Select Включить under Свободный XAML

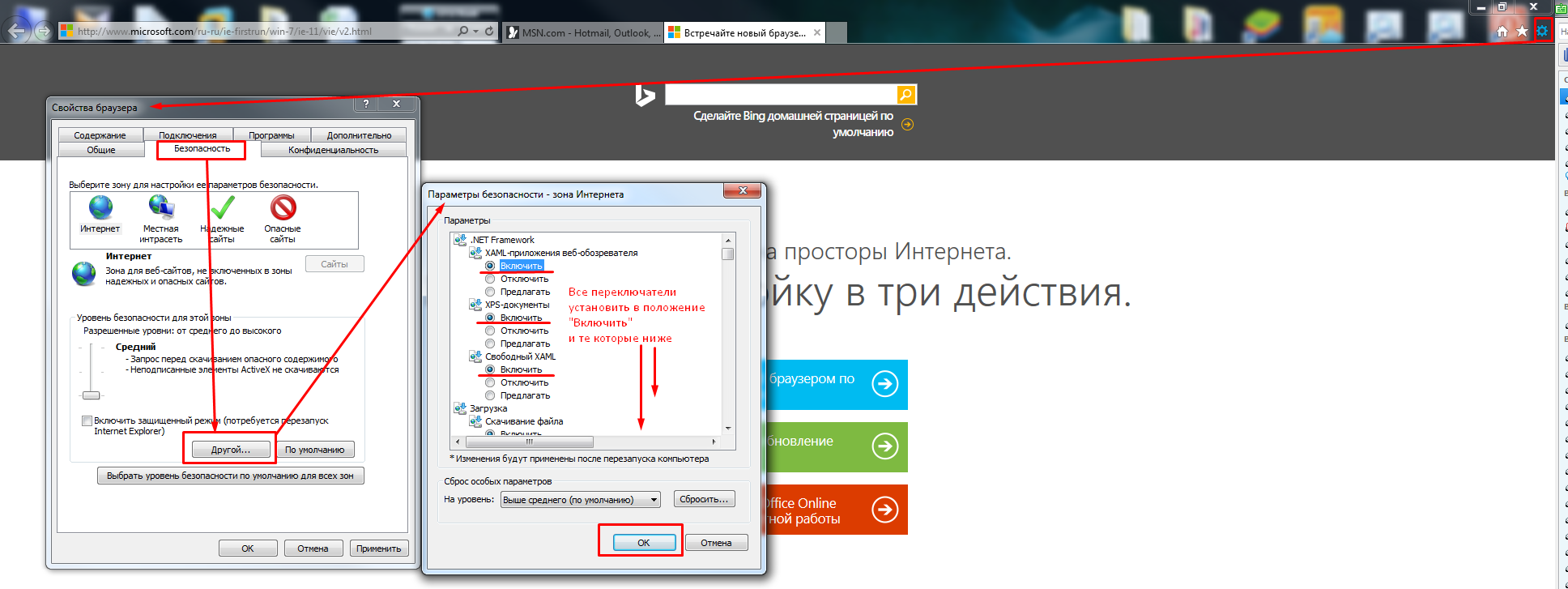[490, 369]
